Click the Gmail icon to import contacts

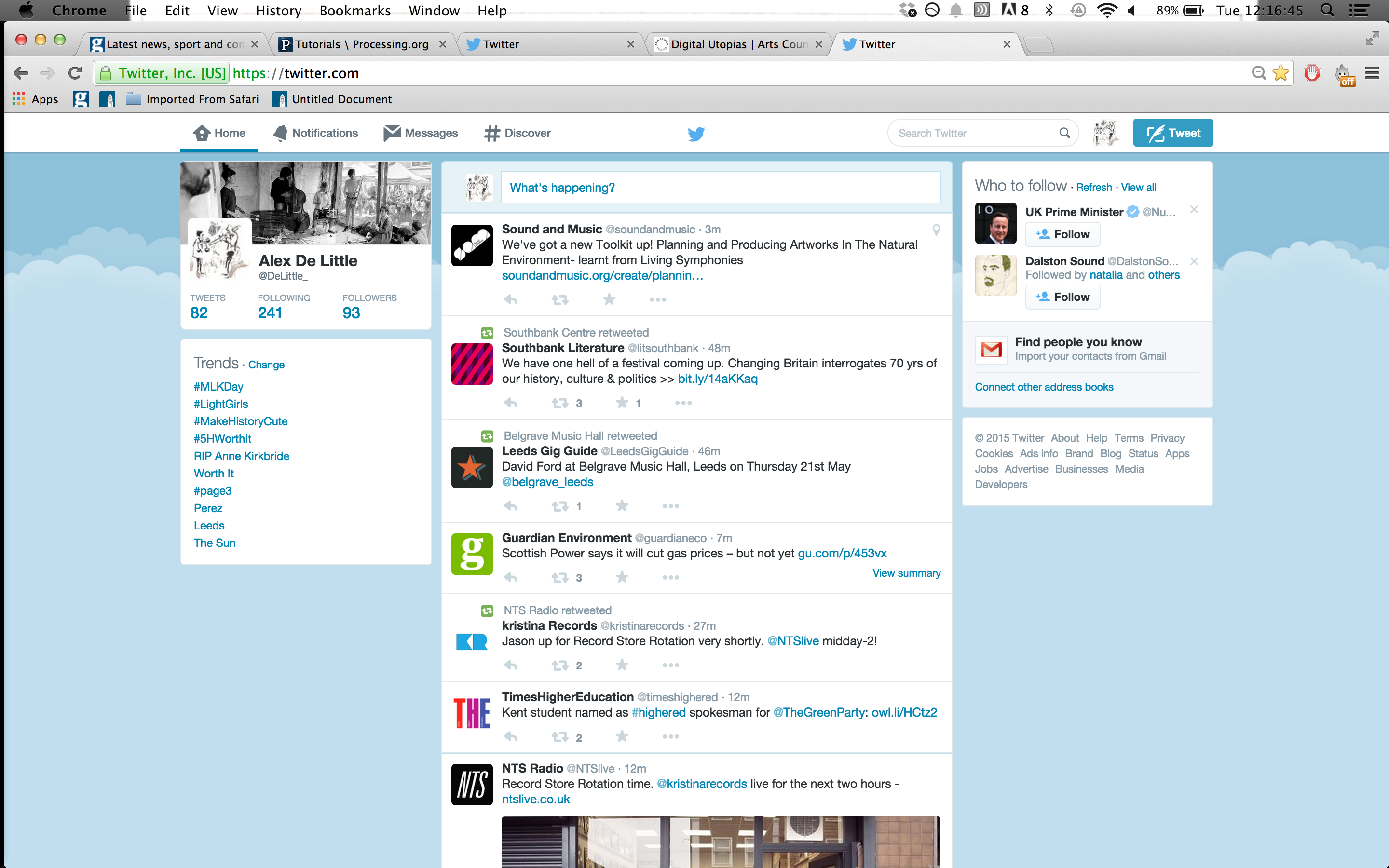coord(991,349)
